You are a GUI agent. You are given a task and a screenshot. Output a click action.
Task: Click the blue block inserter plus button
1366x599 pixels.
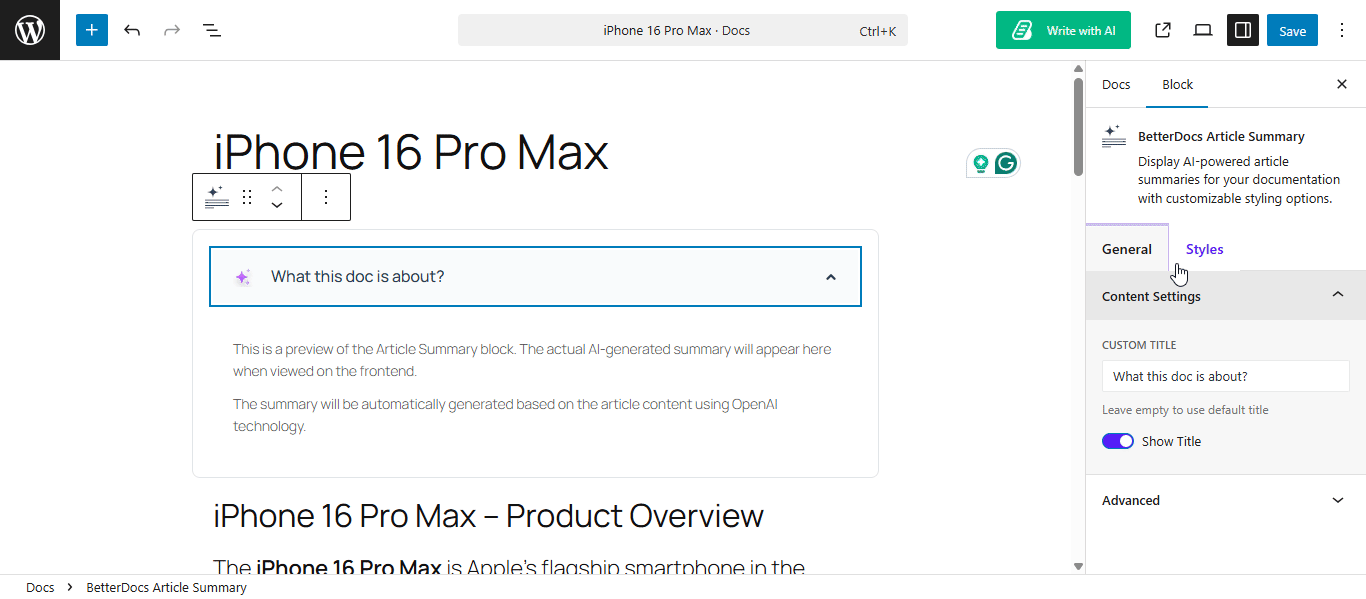click(91, 30)
